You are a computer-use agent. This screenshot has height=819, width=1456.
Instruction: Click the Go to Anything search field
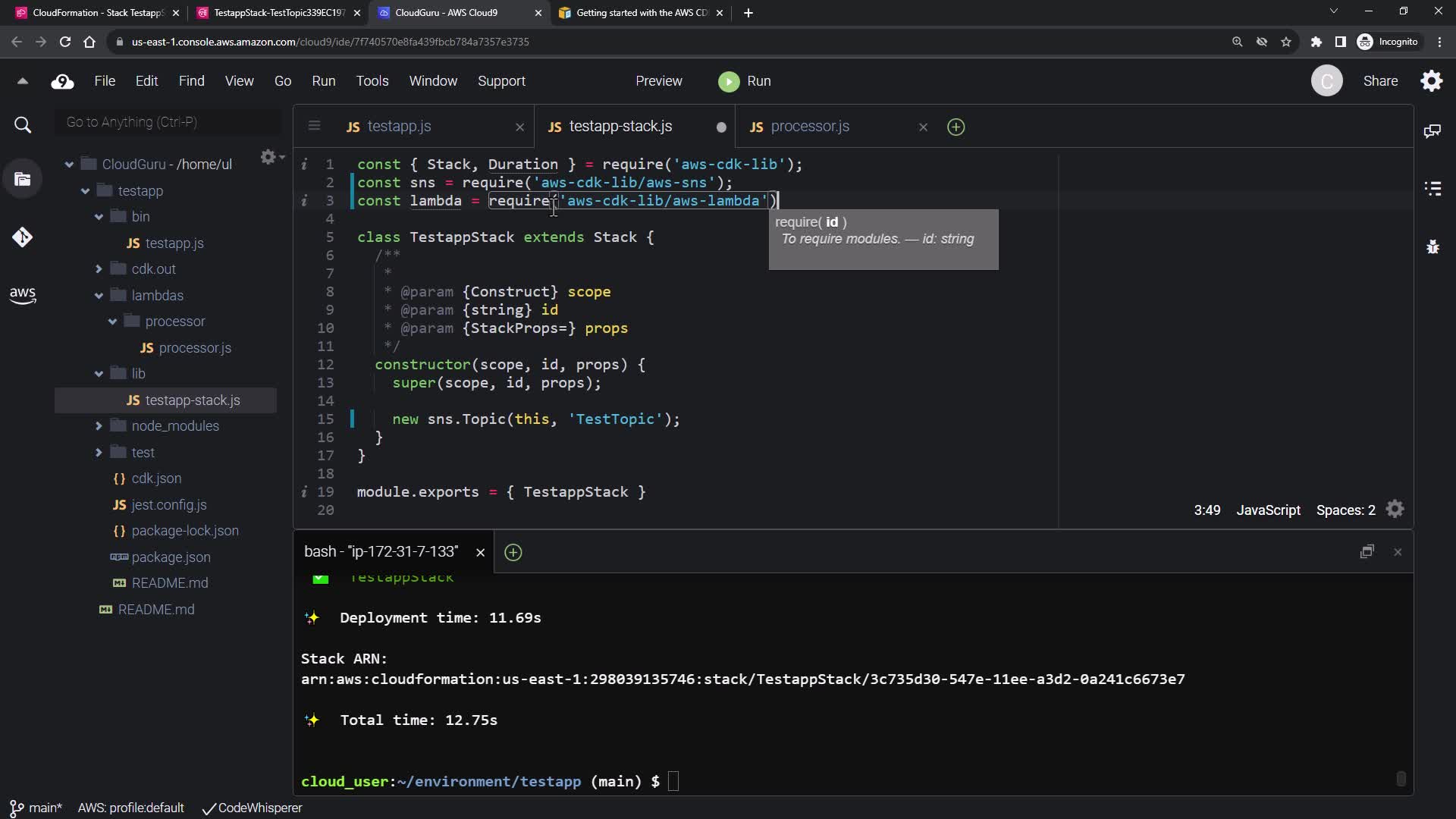click(167, 122)
